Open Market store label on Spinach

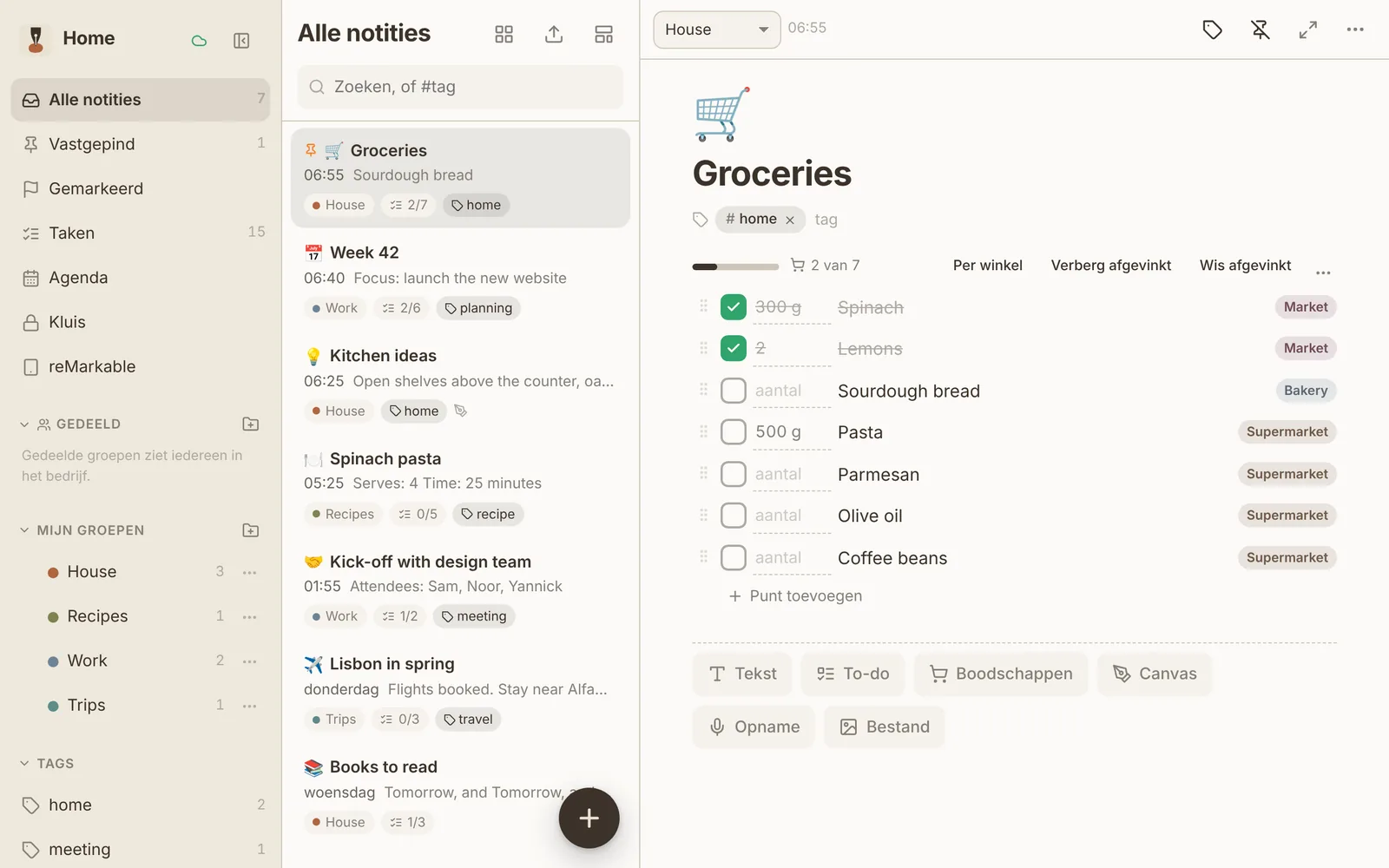point(1305,307)
